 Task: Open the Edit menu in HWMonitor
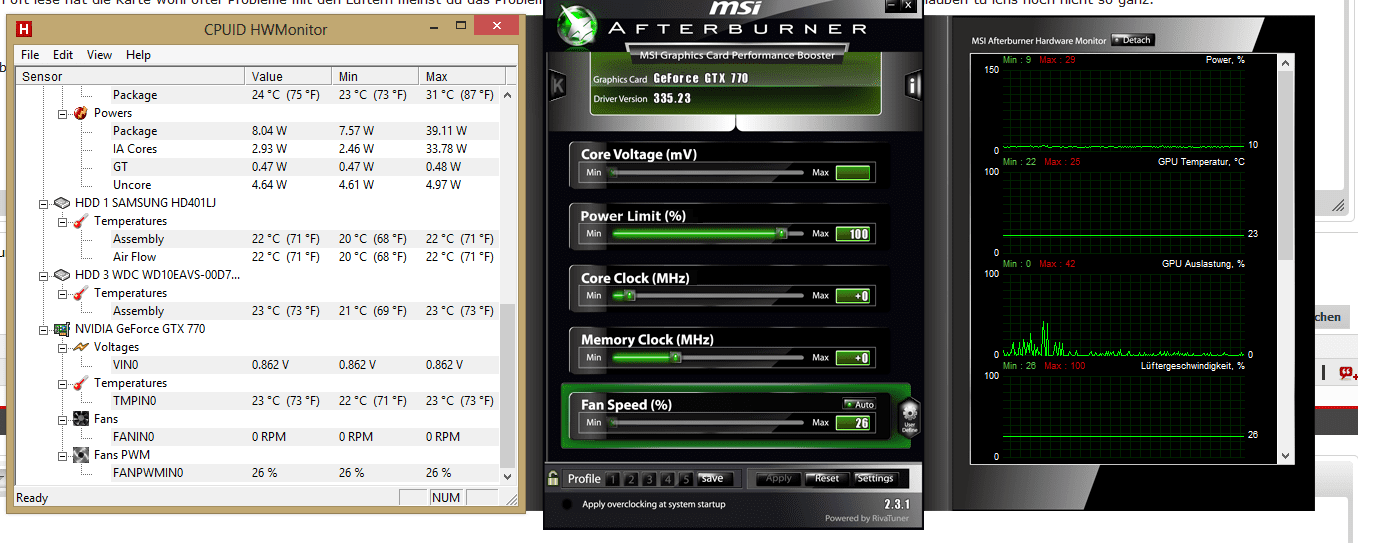63,55
